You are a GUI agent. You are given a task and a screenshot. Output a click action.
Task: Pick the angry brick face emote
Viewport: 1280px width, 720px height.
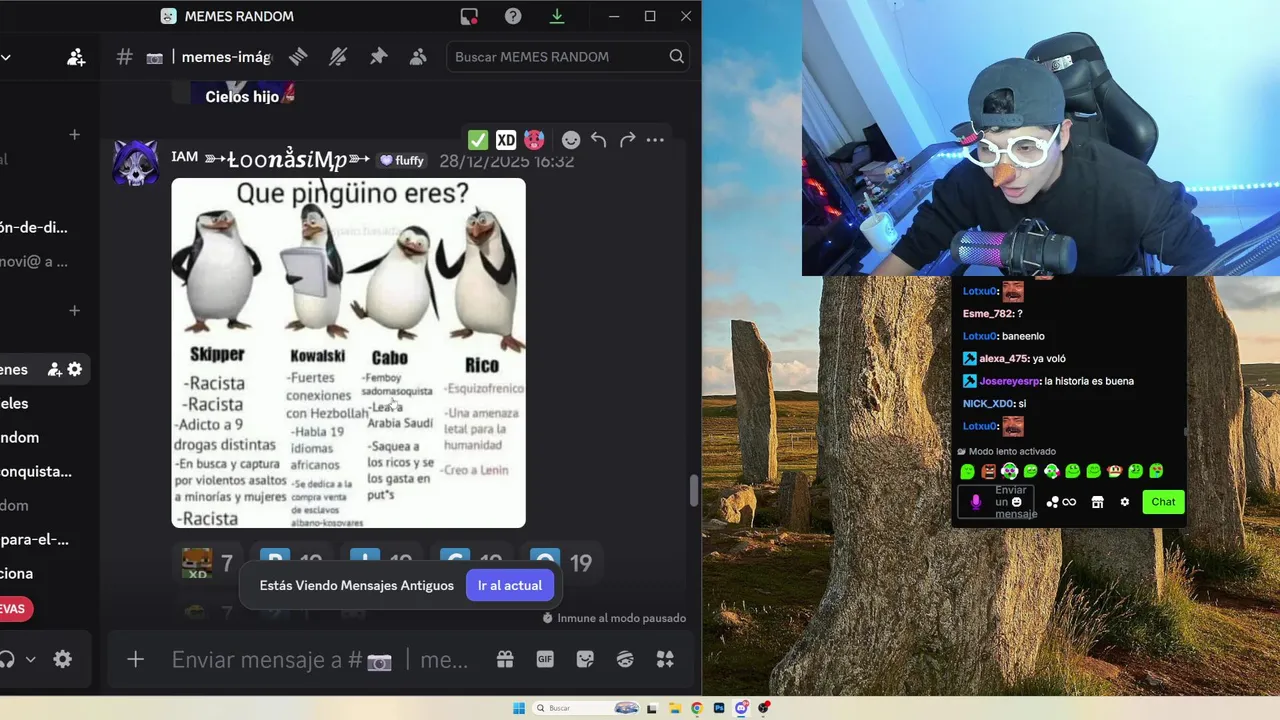click(x=988, y=471)
